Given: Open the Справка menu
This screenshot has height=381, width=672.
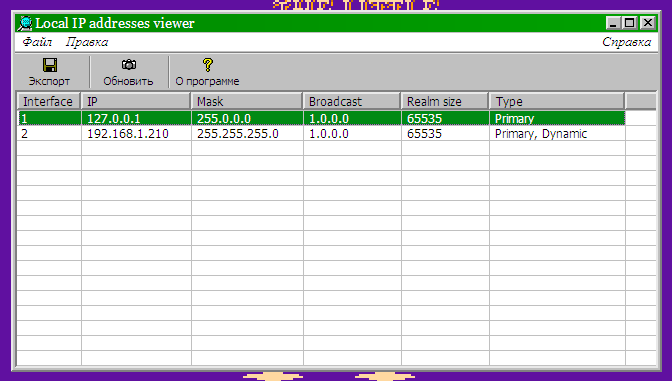Looking at the screenshot, I should 626,42.
